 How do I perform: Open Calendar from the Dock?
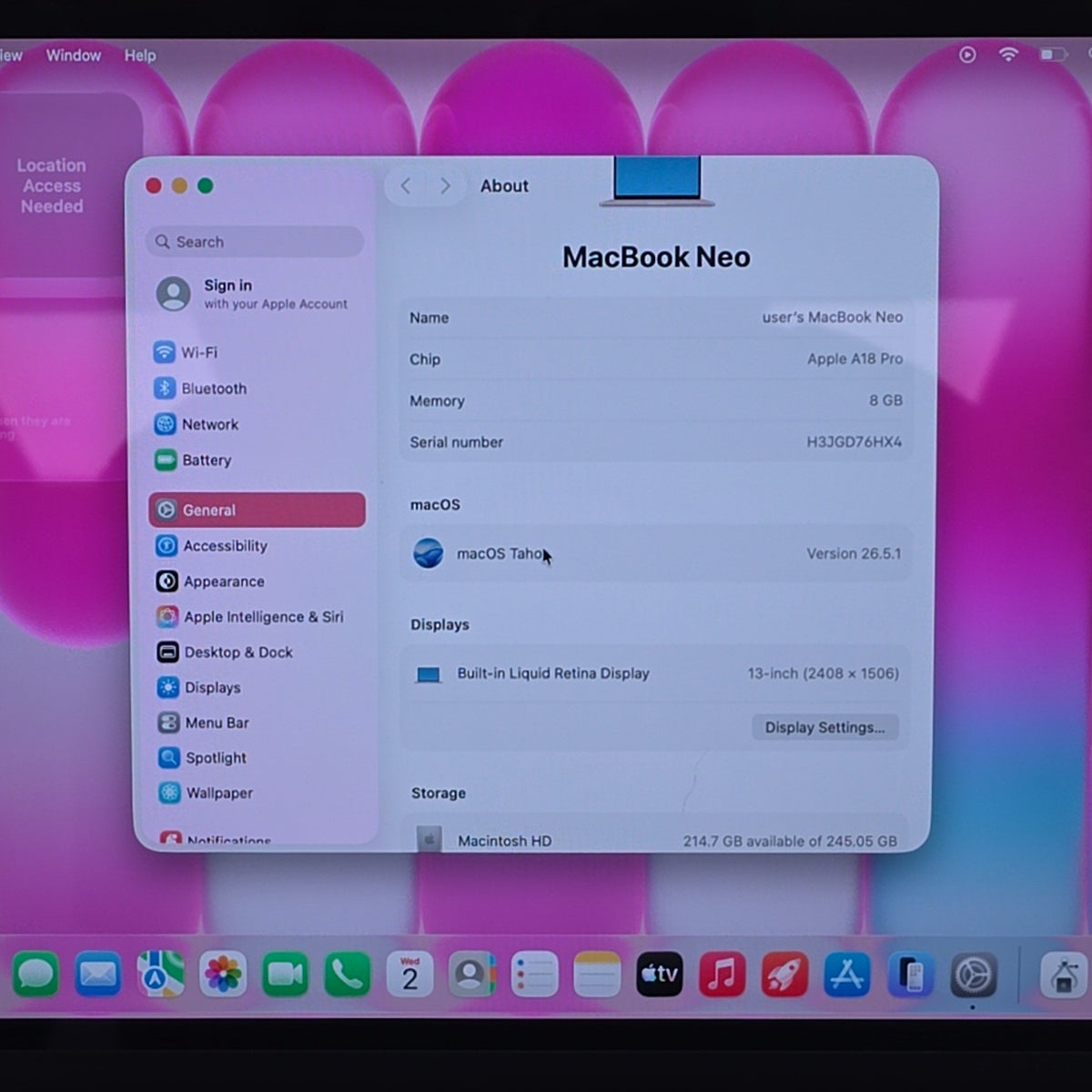point(409,976)
